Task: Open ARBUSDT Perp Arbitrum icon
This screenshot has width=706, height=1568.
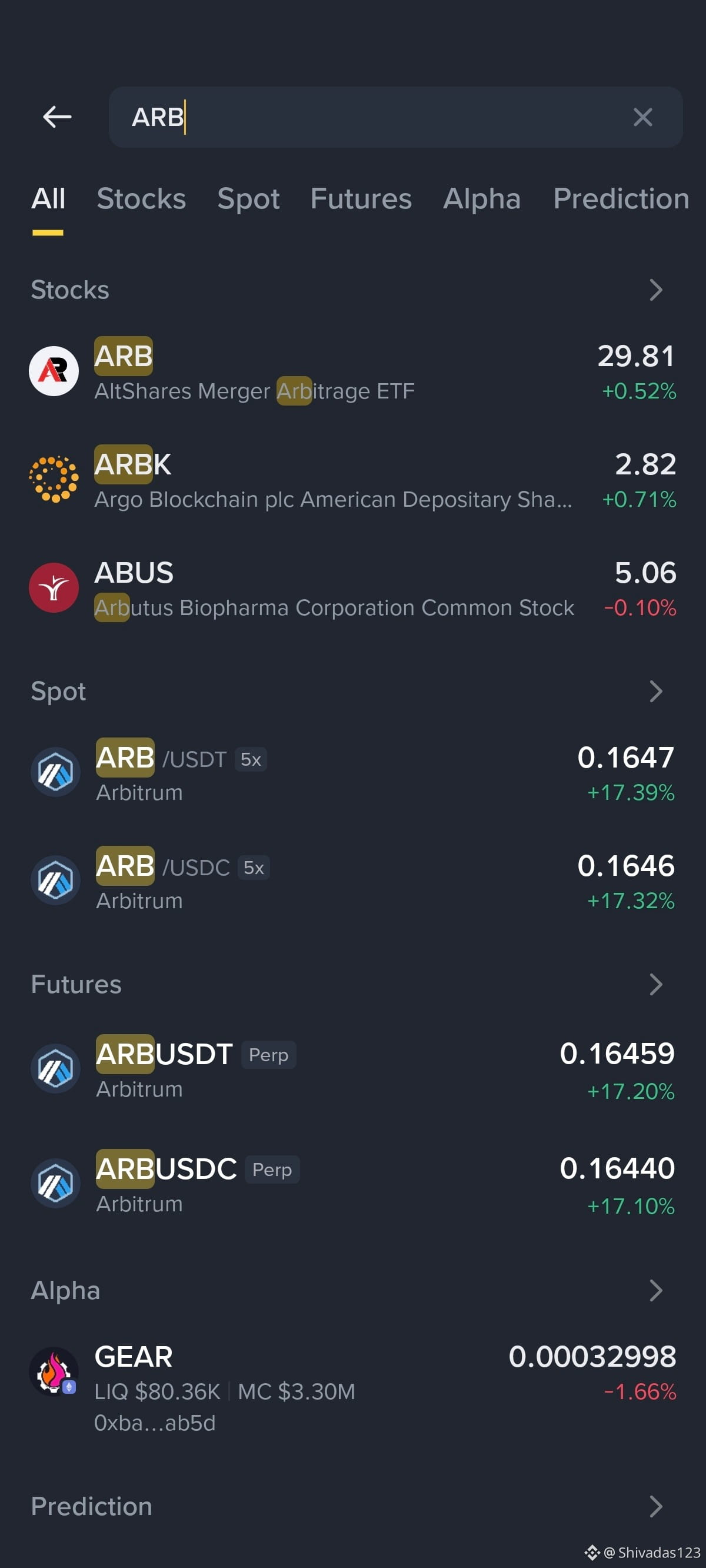Action: tap(55, 1069)
